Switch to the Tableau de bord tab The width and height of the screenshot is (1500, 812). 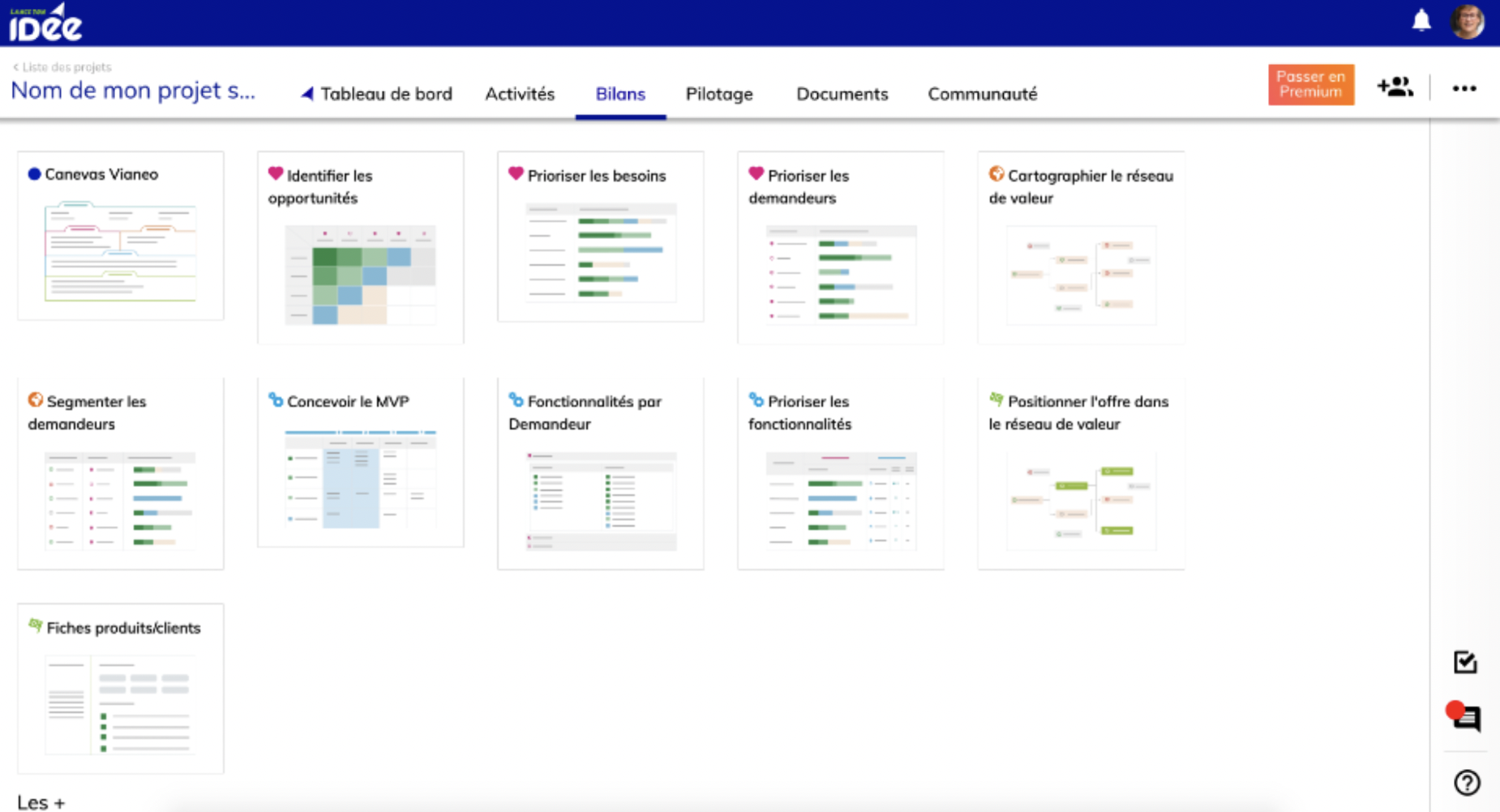coord(386,94)
